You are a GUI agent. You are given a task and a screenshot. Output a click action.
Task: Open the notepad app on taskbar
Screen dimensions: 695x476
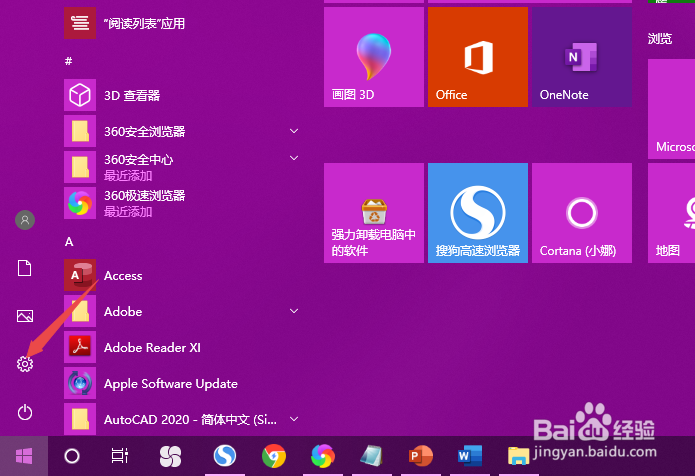pyautogui.click(x=371, y=456)
